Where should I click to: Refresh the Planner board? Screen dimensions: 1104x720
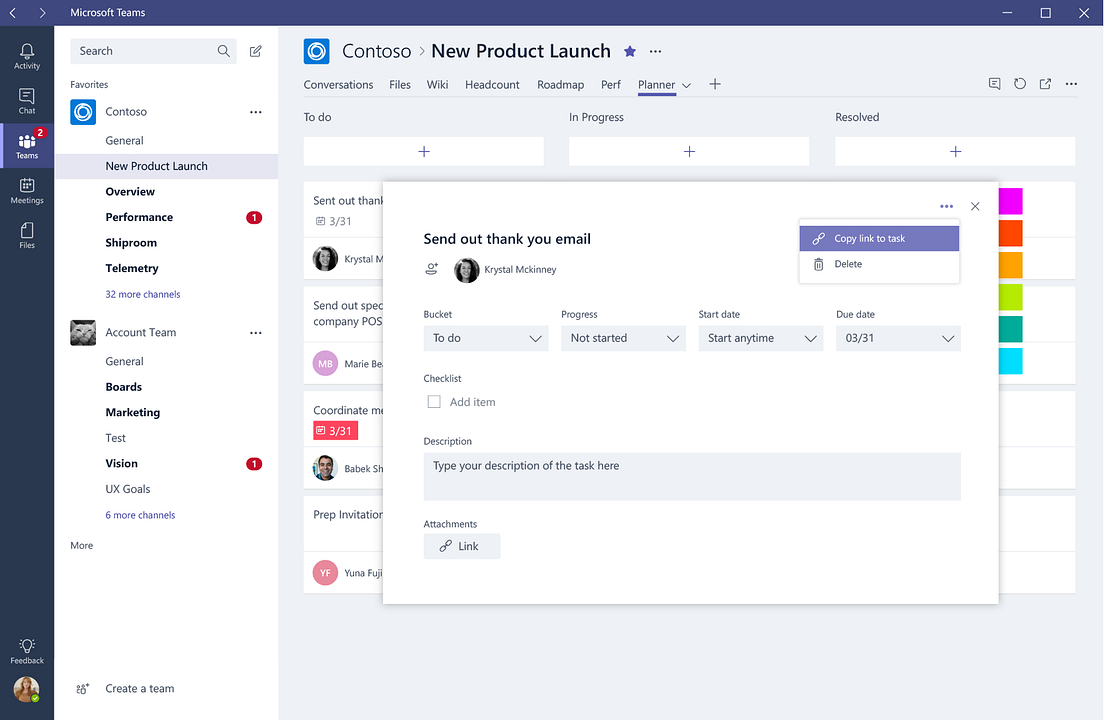pos(1019,84)
